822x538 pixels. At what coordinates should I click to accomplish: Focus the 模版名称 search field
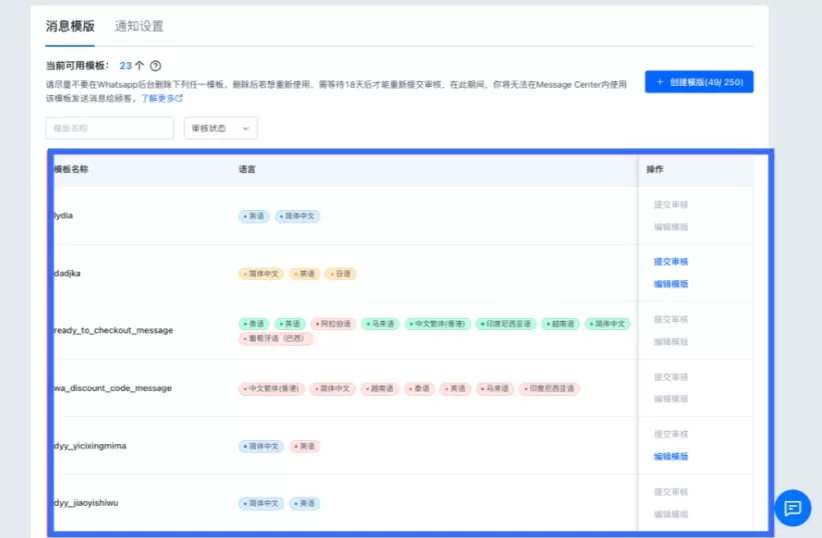click(x=110, y=128)
